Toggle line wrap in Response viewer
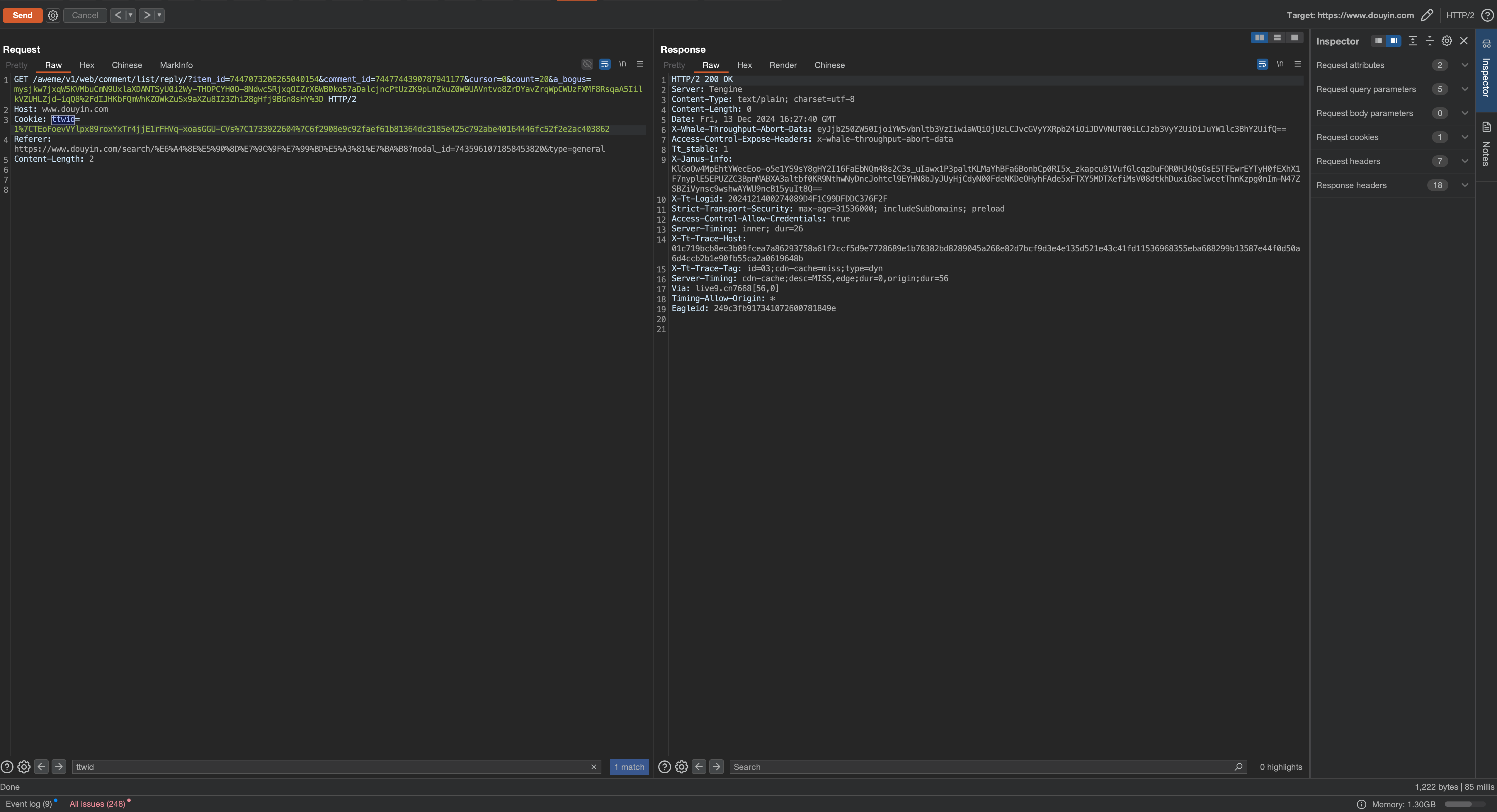Image resolution: width=1497 pixels, height=812 pixels. tap(1262, 64)
